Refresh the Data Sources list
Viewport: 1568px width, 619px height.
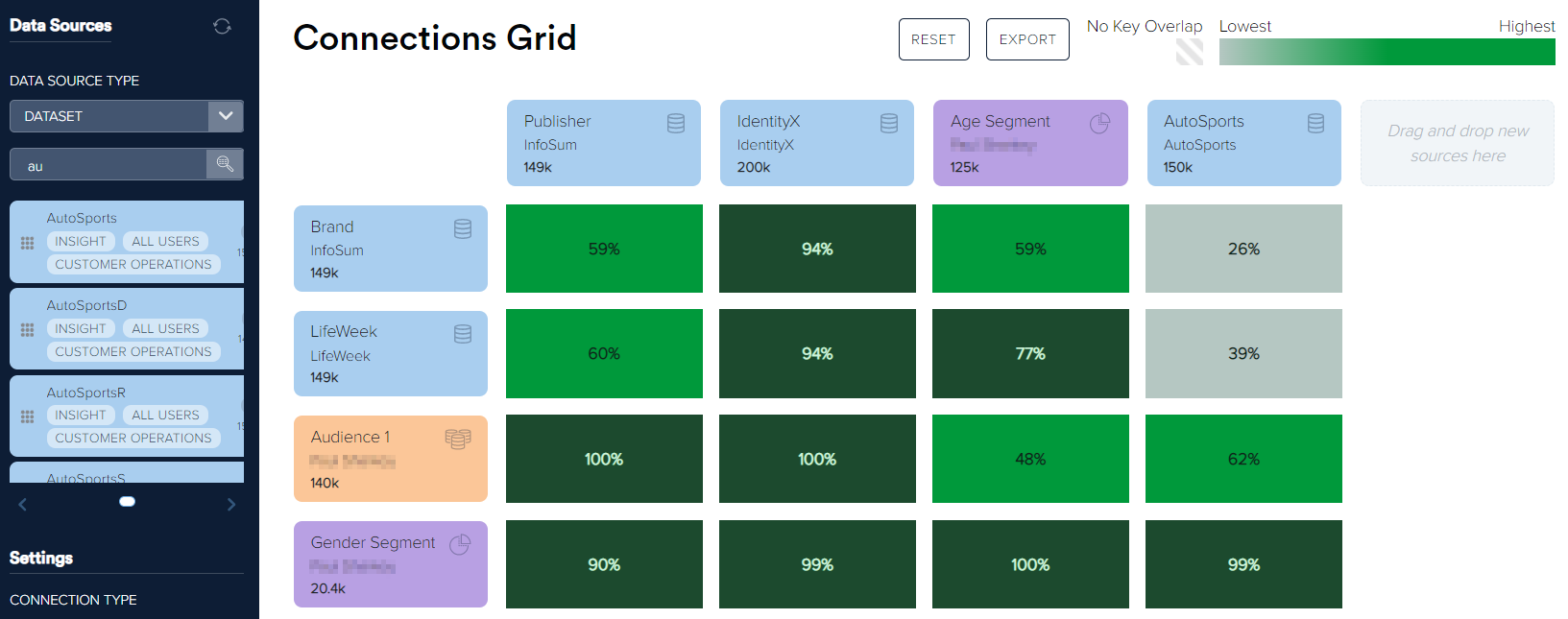(222, 26)
